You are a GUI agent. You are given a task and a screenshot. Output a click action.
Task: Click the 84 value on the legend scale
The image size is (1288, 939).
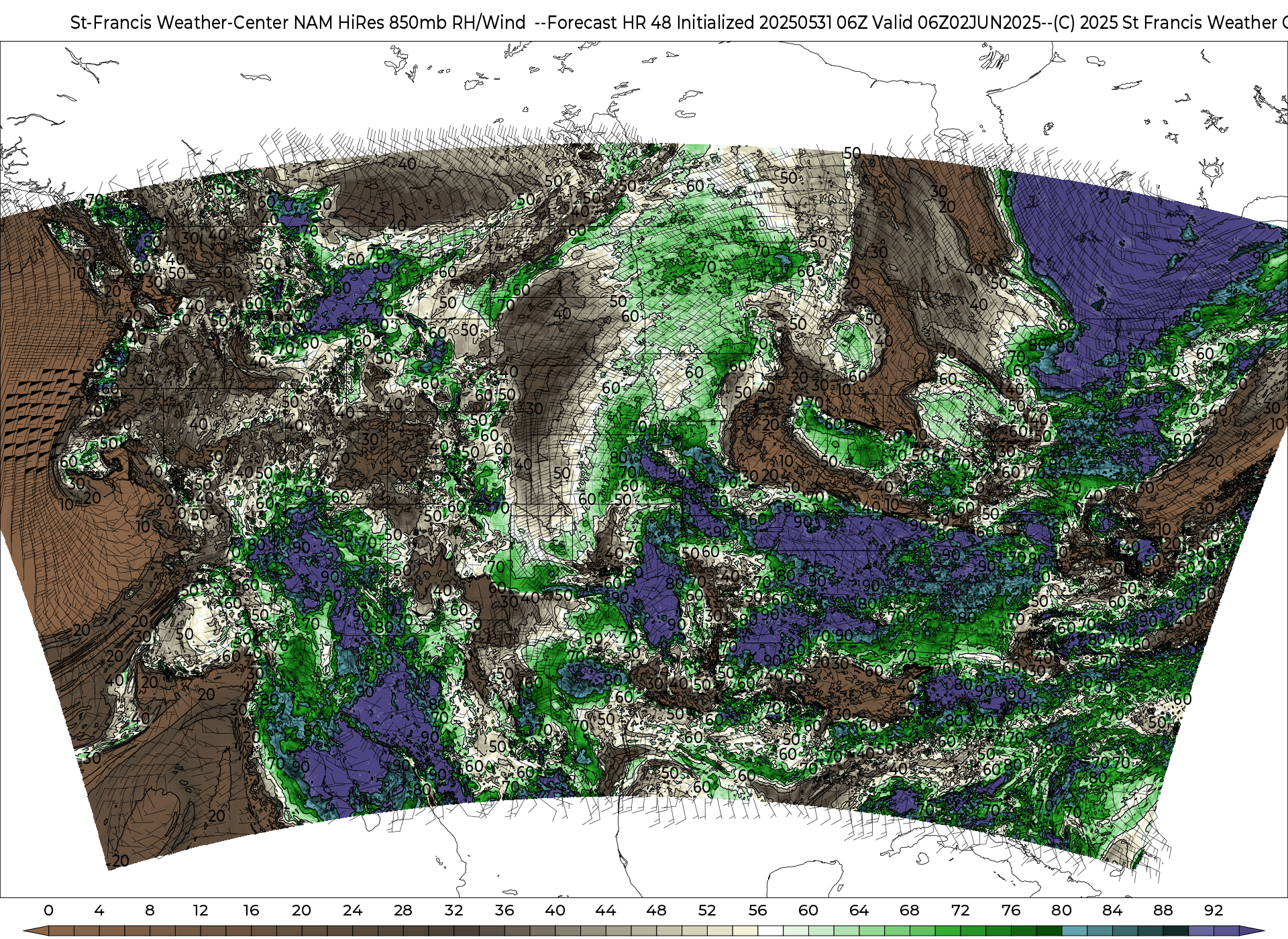click(1112, 911)
